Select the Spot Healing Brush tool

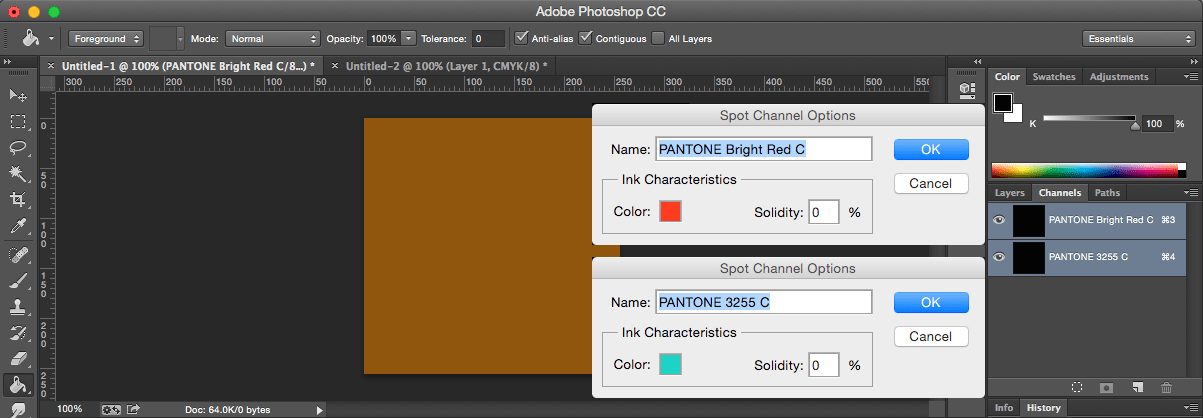(17, 256)
